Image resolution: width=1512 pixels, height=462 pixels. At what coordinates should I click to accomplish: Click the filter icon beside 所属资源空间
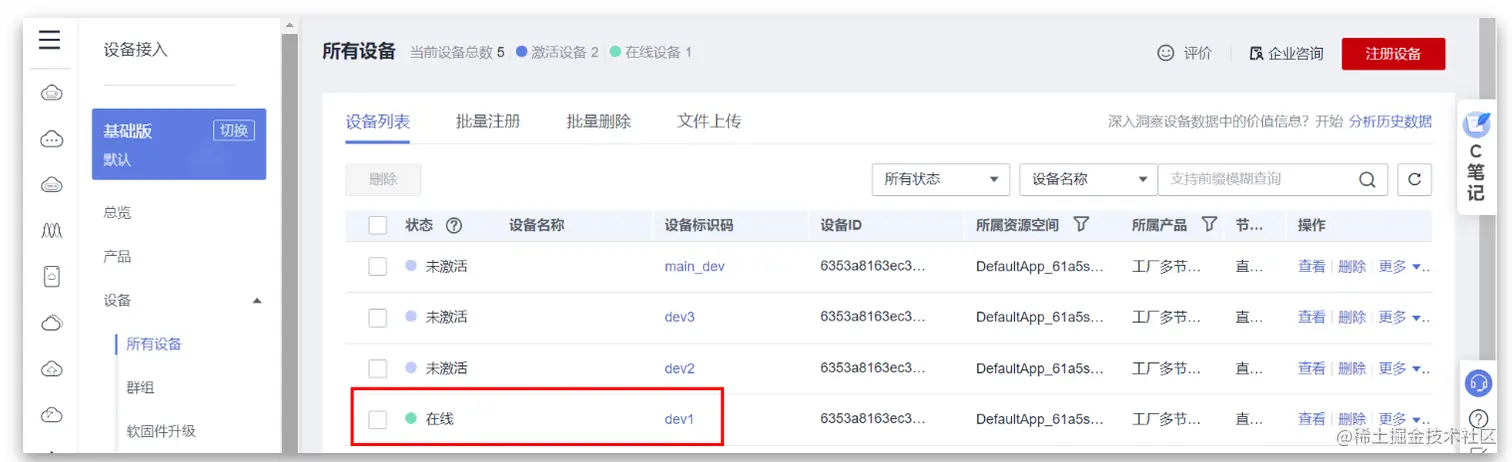(1080, 224)
